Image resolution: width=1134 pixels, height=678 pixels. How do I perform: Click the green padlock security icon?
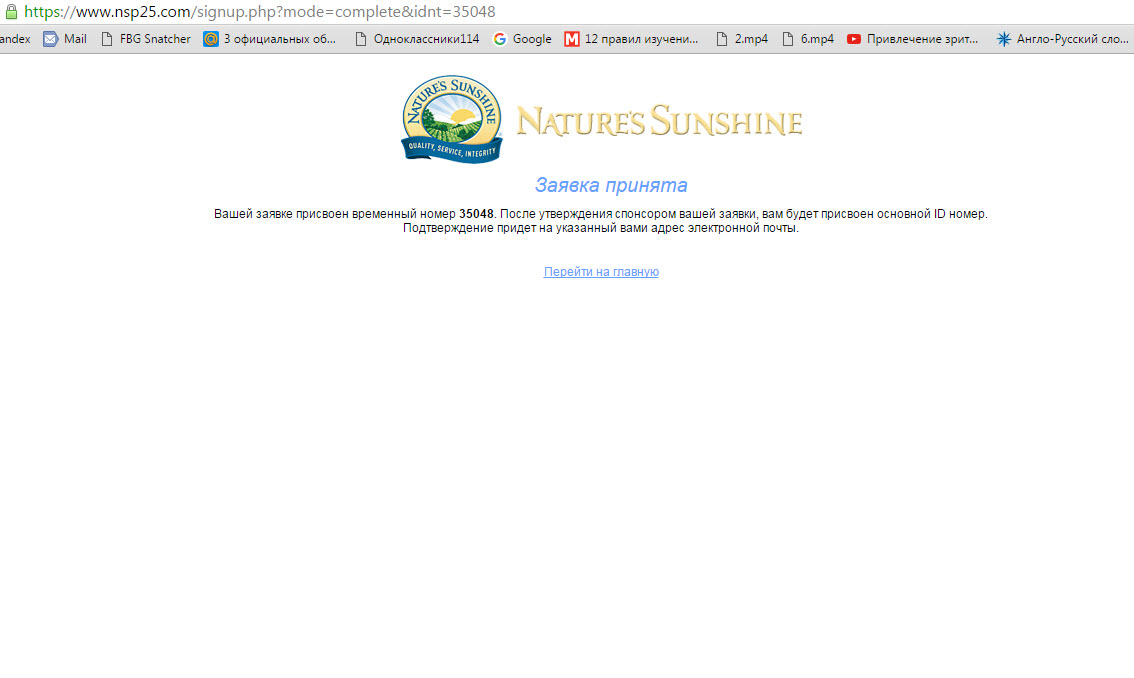click(x=11, y=12)
